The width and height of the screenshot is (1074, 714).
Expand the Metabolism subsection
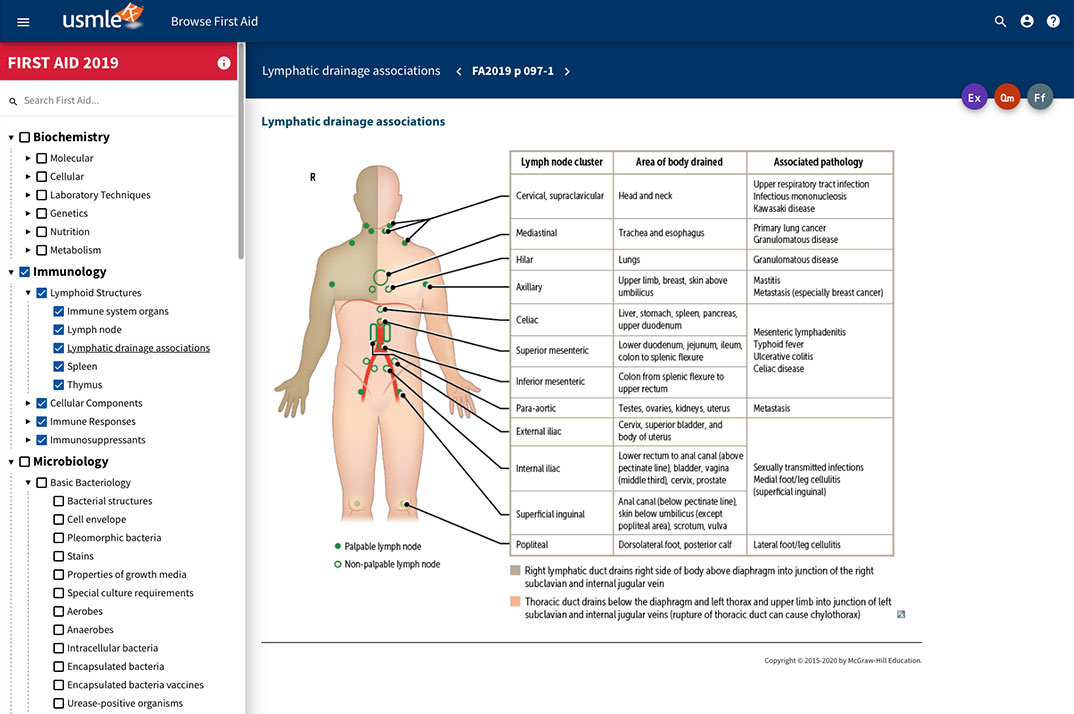click(28, 251)
